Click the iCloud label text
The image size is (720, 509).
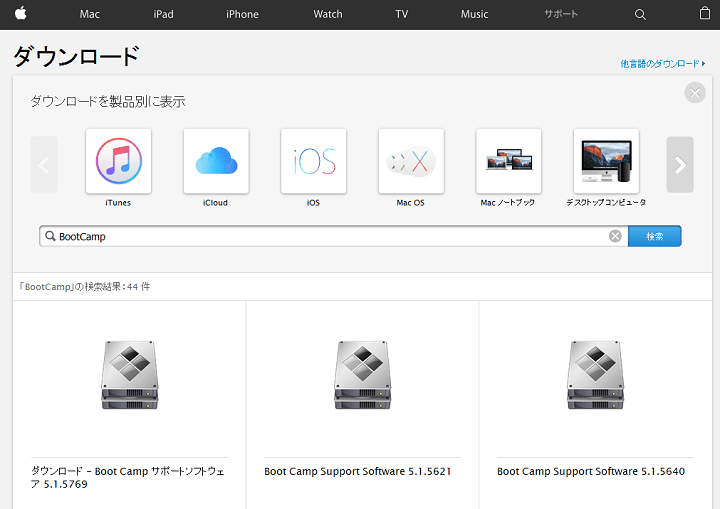tap(215, 203)
